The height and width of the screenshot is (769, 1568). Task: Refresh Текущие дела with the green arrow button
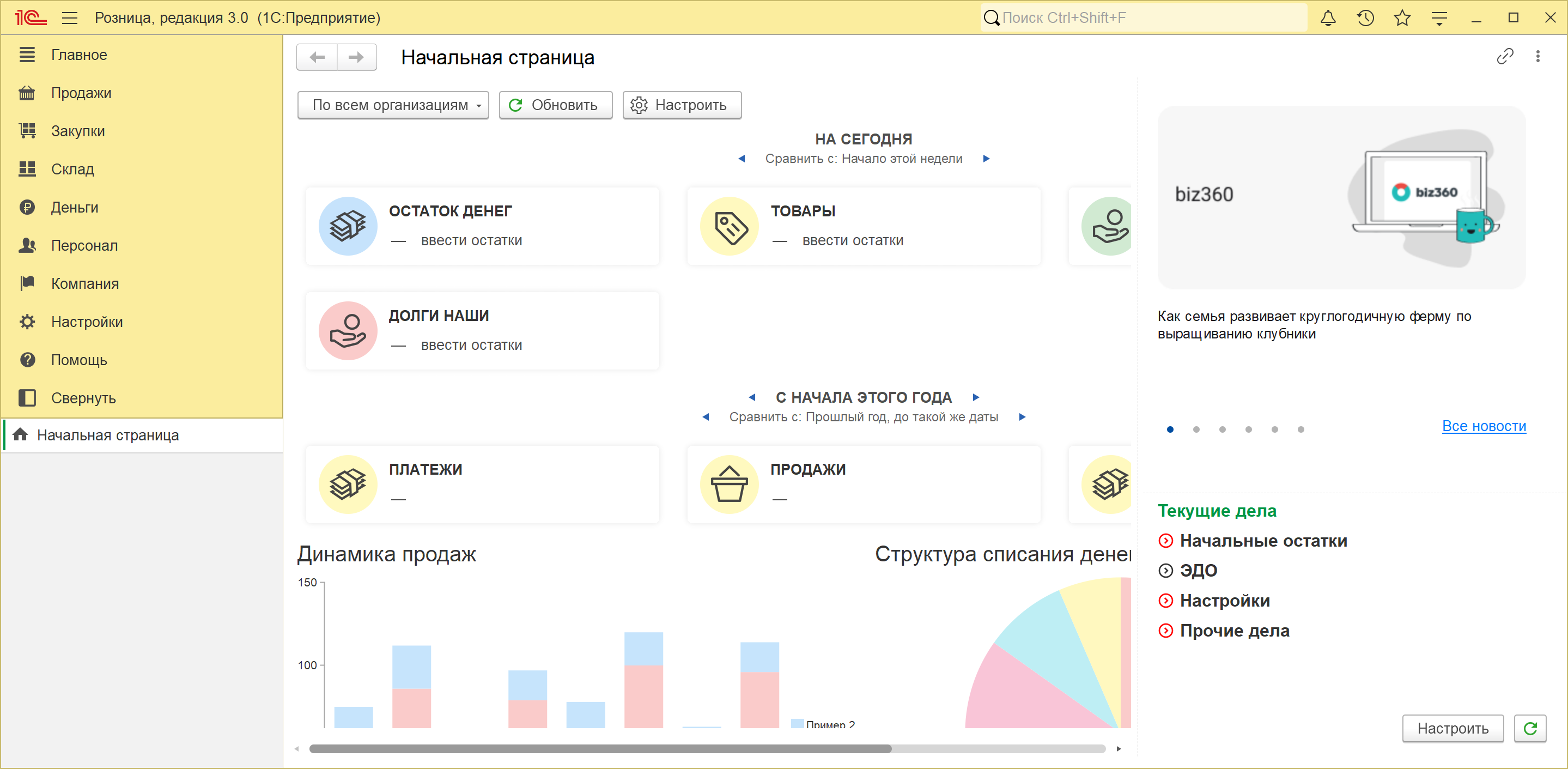point(1530,728)
